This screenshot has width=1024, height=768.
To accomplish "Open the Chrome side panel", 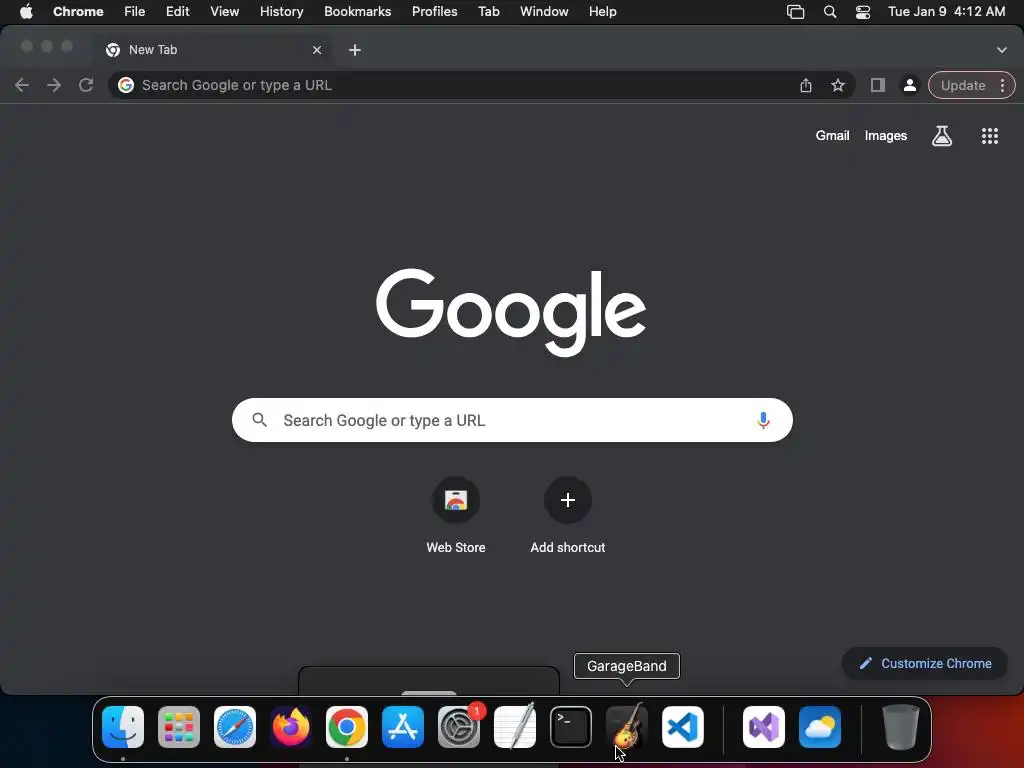I will point(878,85).
